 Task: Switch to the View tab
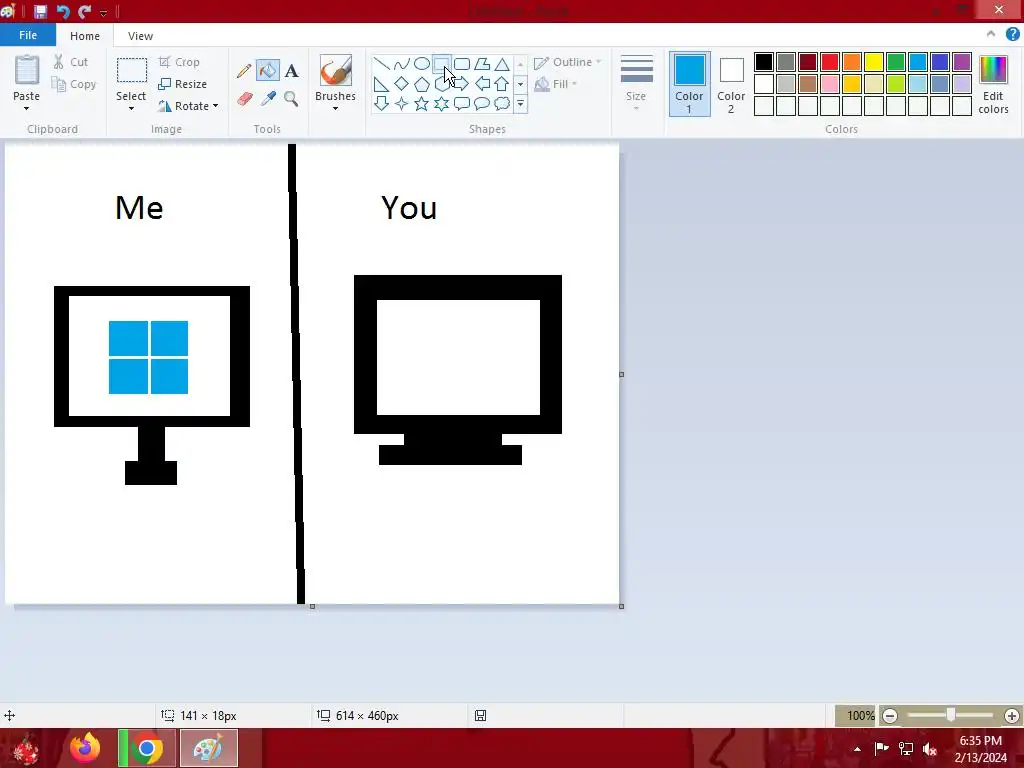140,36
